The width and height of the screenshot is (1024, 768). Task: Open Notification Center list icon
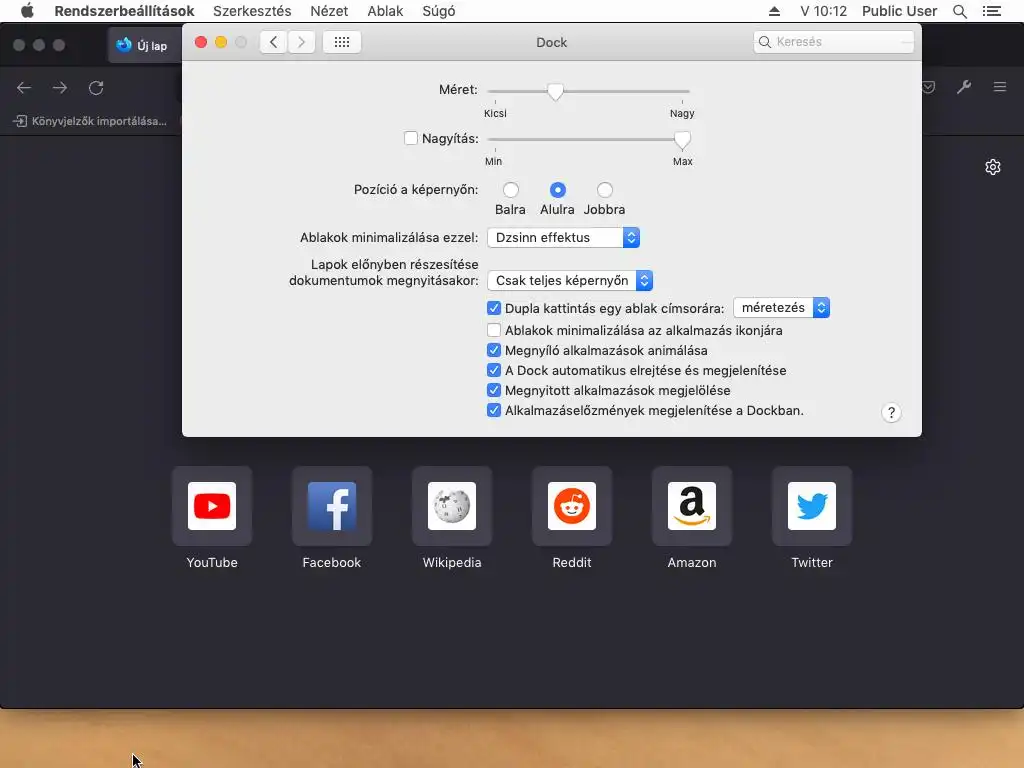pos(991,11)
